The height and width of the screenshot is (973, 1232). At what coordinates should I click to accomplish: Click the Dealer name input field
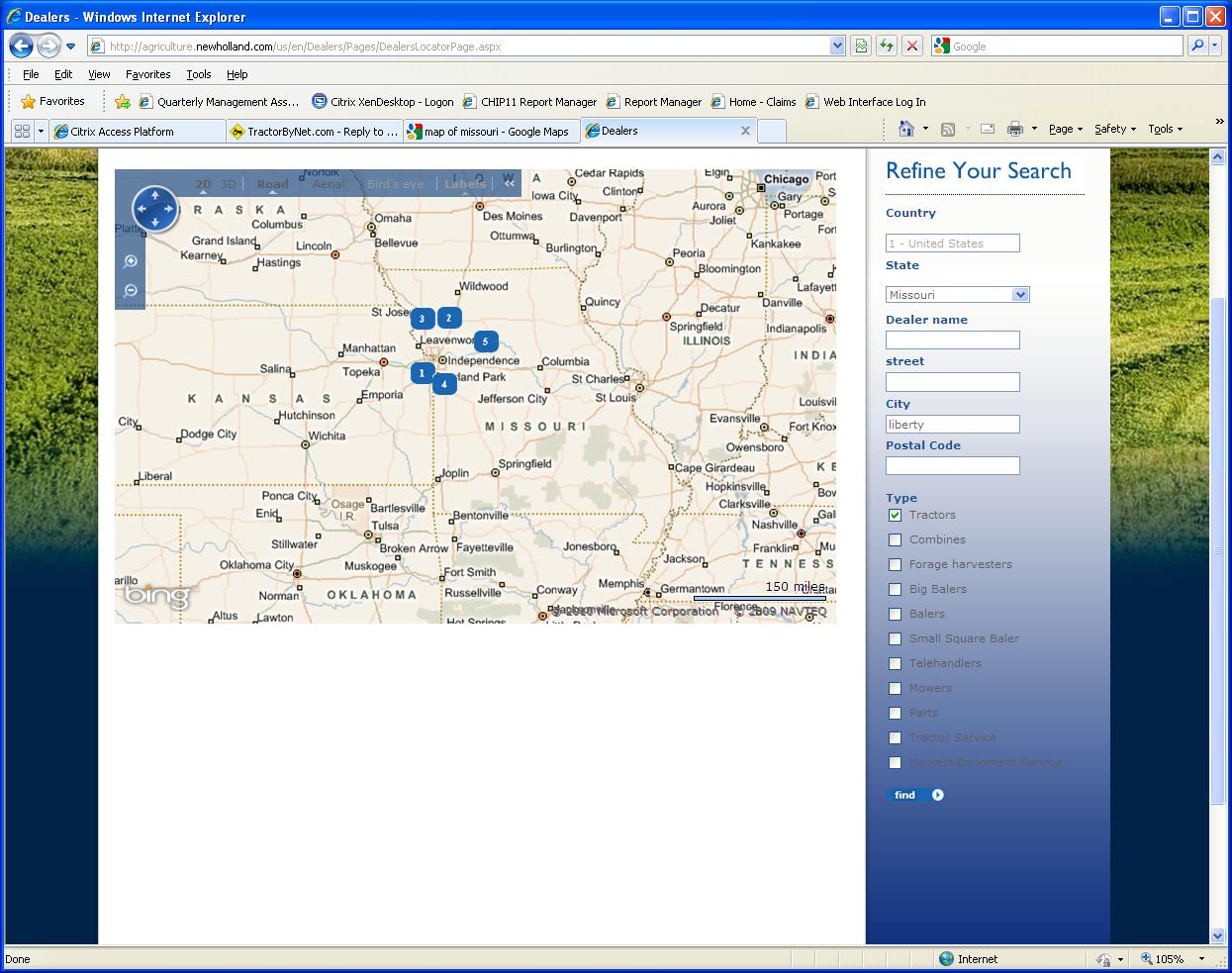(953, 341)
